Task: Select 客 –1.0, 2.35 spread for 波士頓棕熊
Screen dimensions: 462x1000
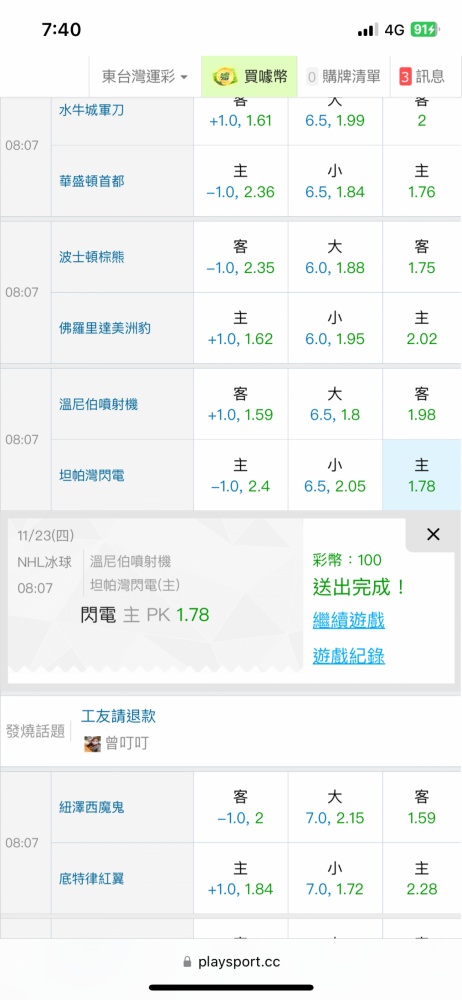Action: (x=241, y=257)
